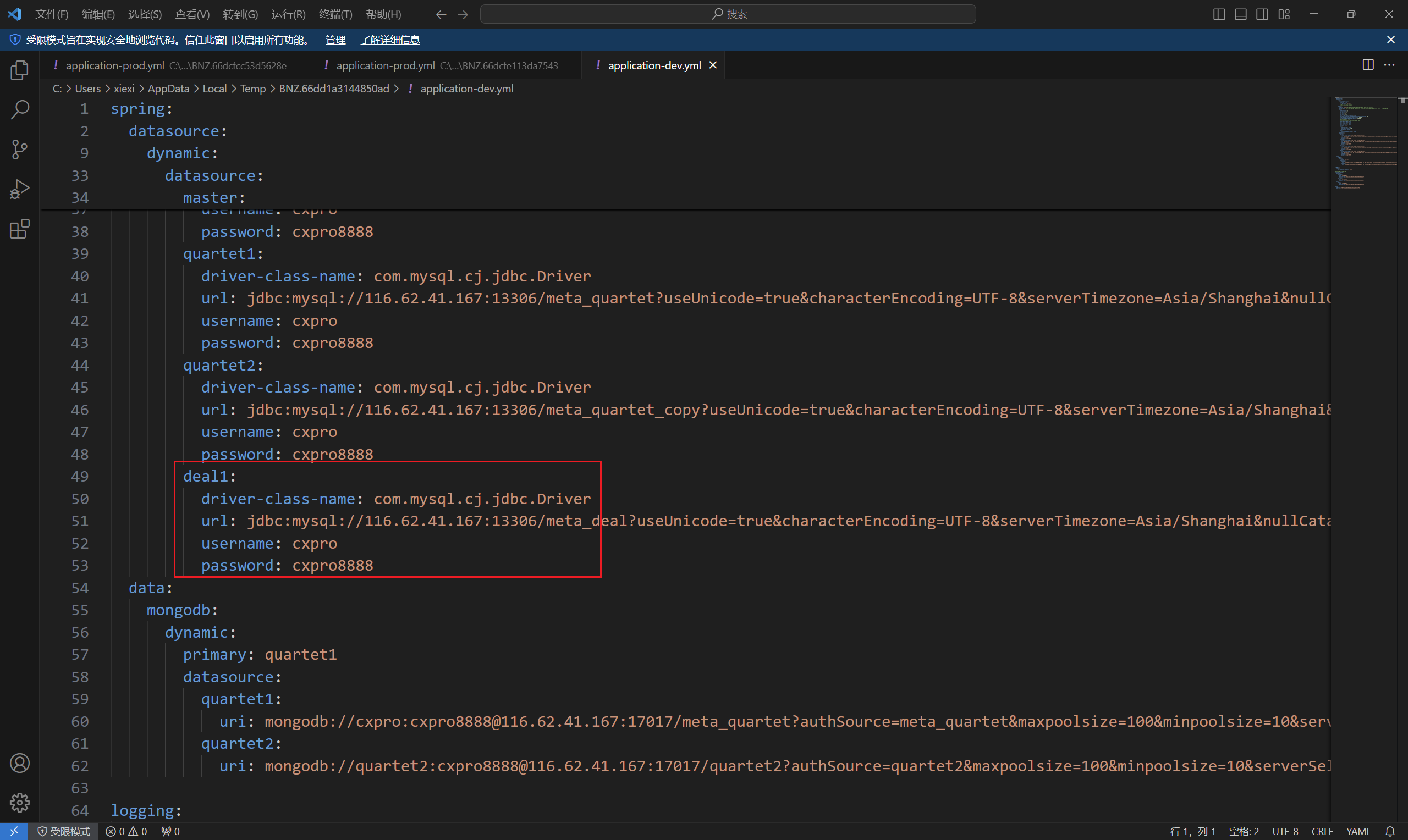Change language mode via YAML indicator
Image resolution: width=1408 pixels, height=840 pixels.
(x=1358, y=831)
